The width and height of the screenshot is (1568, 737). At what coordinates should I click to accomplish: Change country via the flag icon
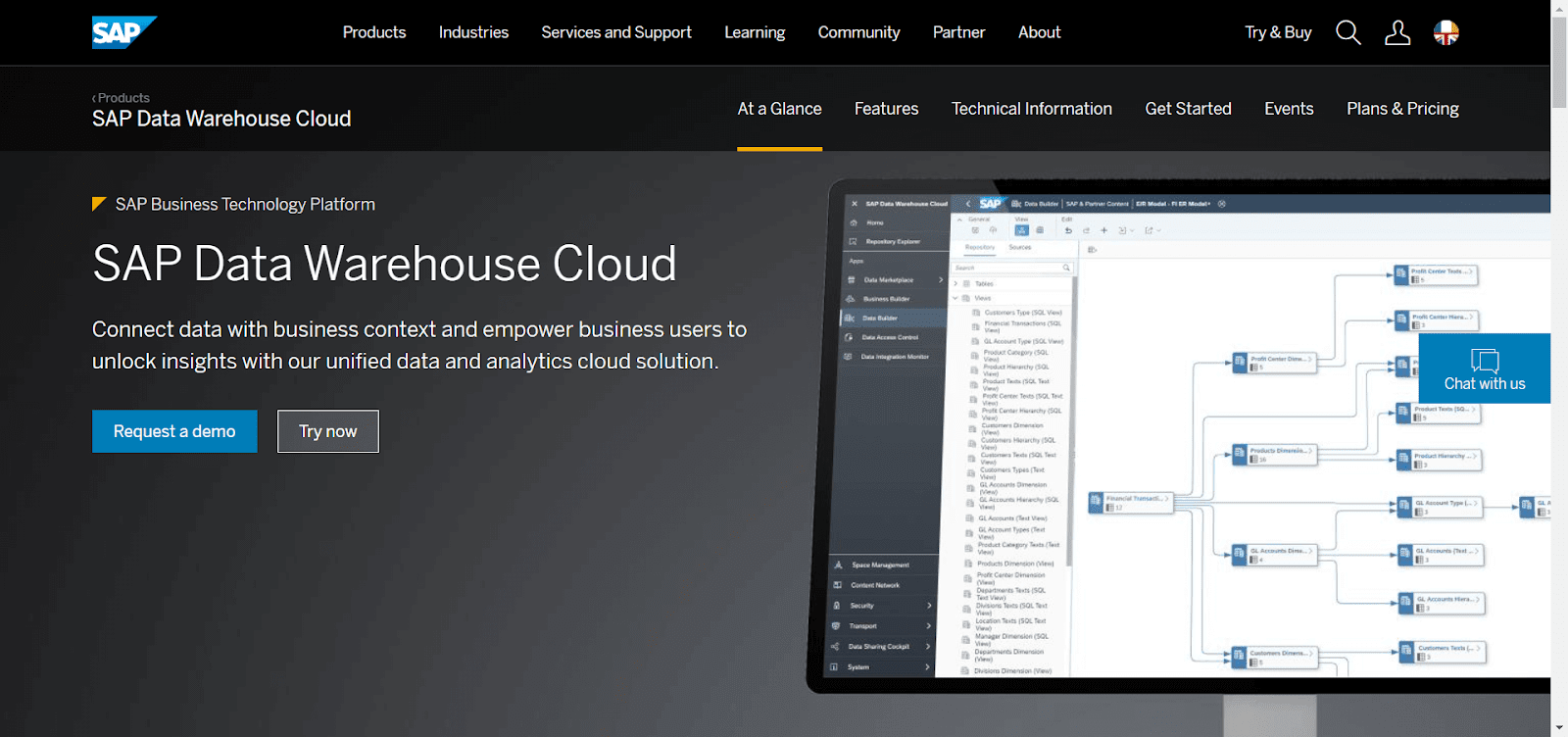[x=1446, y=32]
